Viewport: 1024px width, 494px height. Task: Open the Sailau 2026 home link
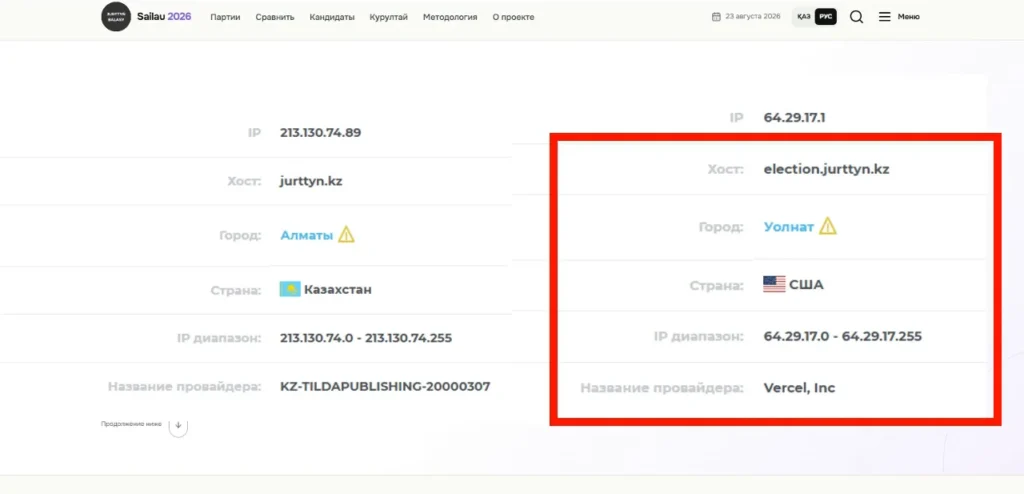coord(164,17)
